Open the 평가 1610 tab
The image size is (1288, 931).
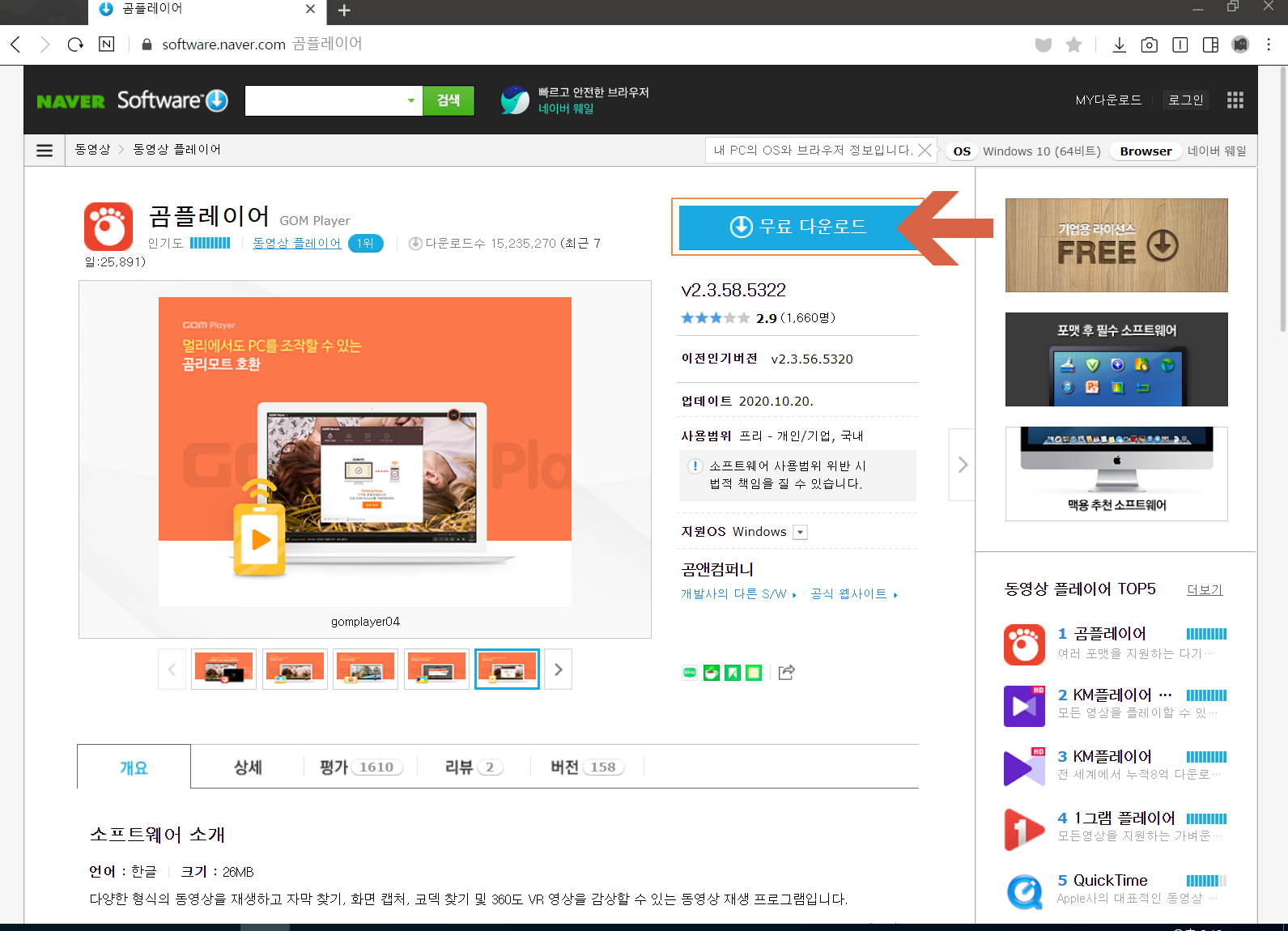tap(361, 767)
